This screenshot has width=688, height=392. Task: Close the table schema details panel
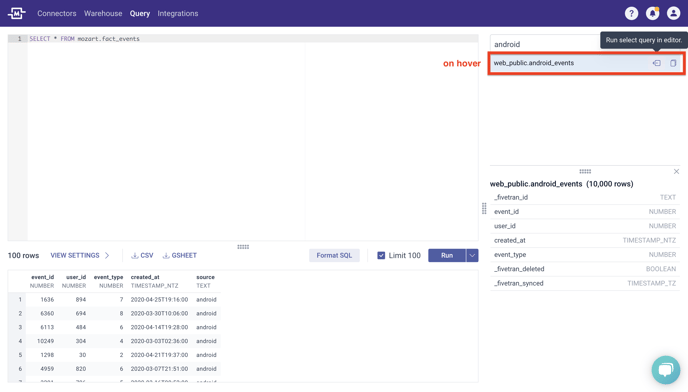pyautogui.click(x=676, y=172)
